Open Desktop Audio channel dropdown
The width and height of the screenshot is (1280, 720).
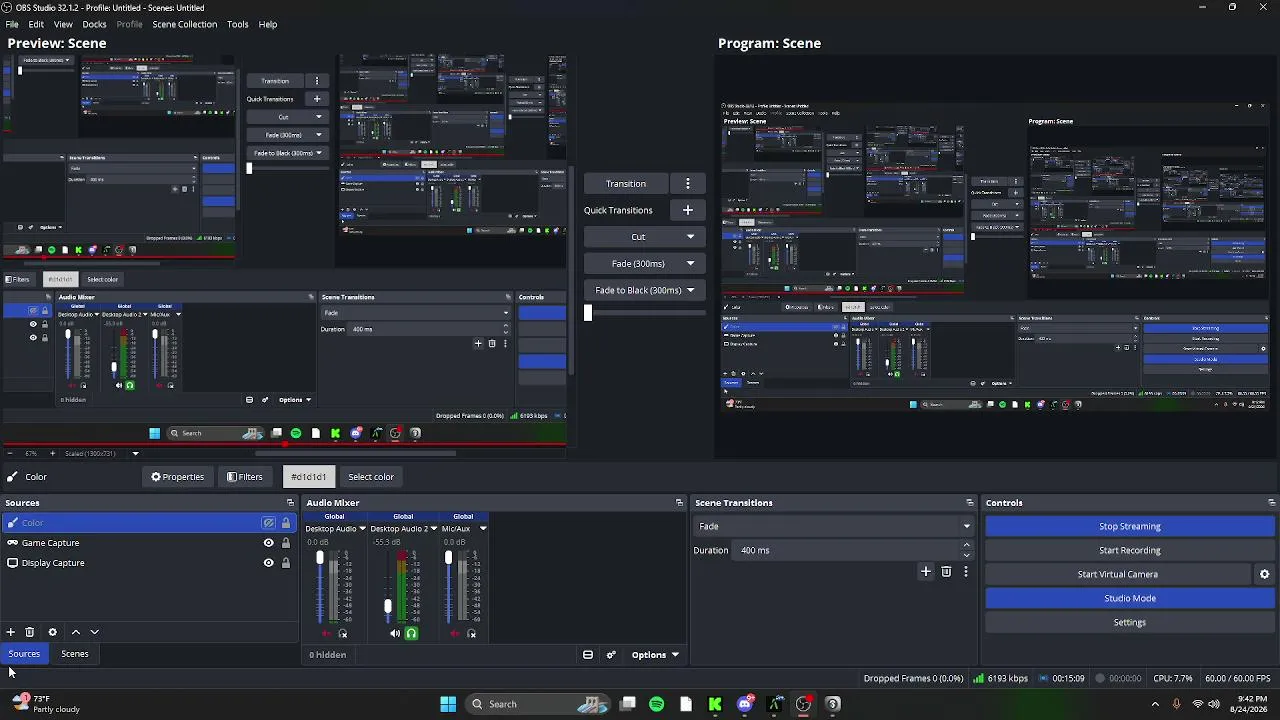pos(362,529)
